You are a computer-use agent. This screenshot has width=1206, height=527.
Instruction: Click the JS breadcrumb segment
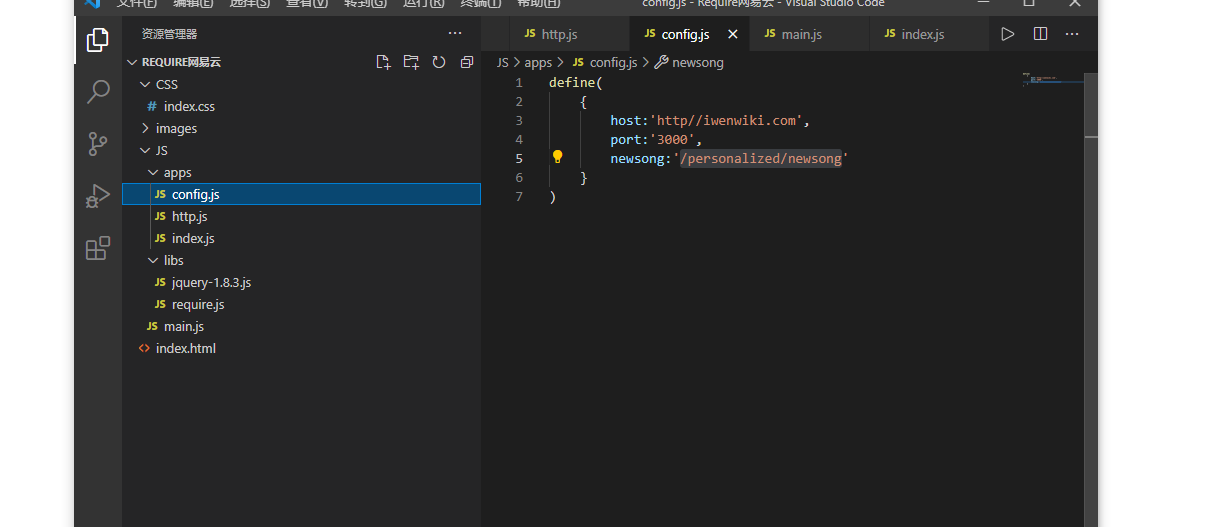503,62
